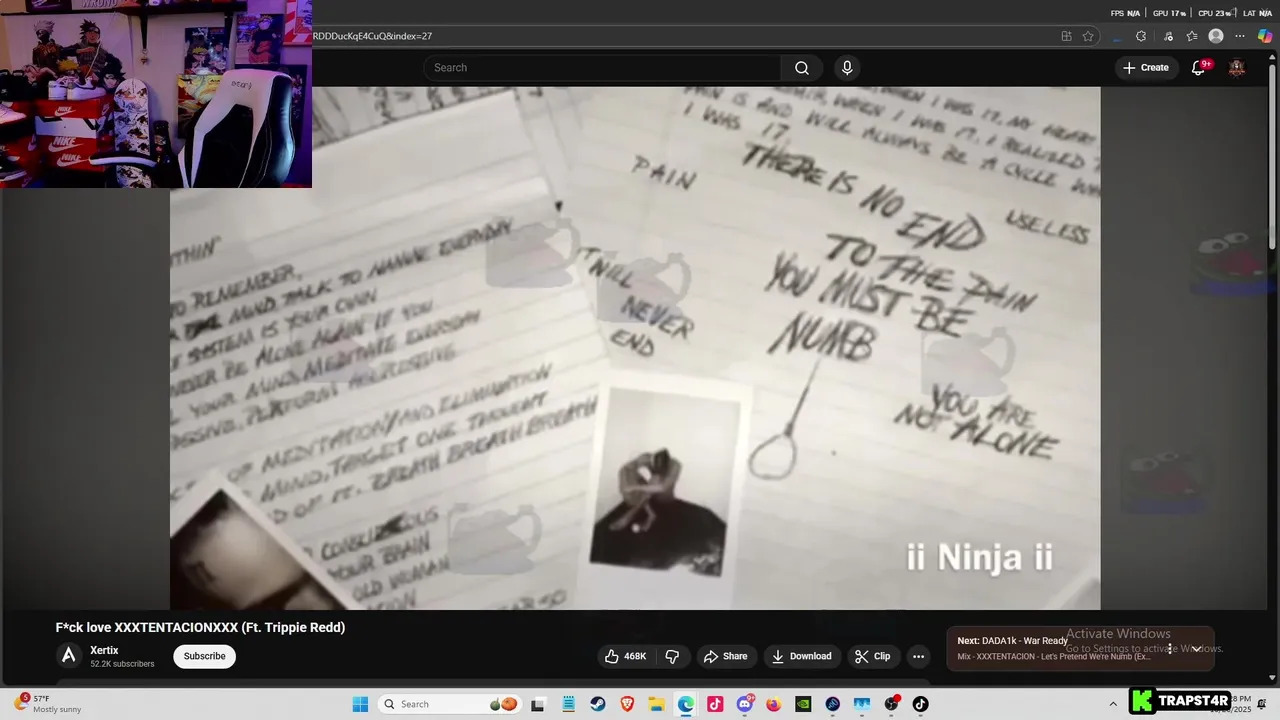Launch Brave browser from the taskbar

coord(627,704)
